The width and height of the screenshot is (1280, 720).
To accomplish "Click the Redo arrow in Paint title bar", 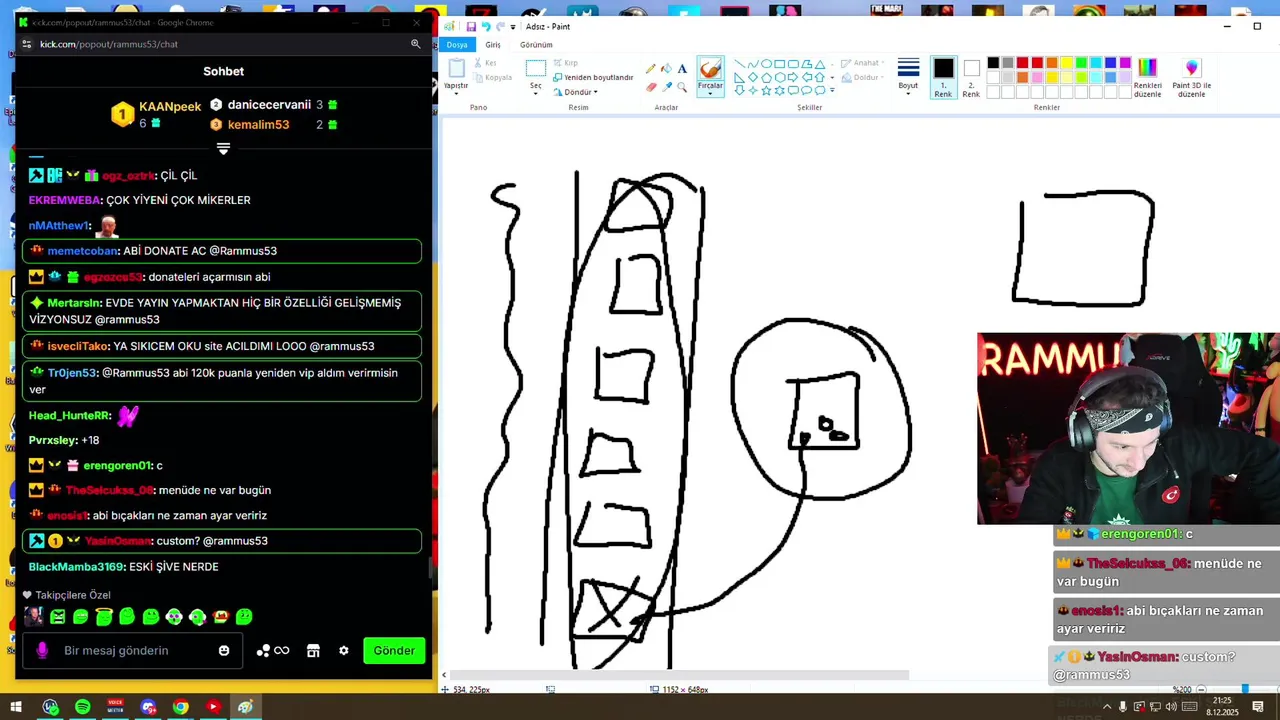I will pyautogui.click(x=500, y=27).
